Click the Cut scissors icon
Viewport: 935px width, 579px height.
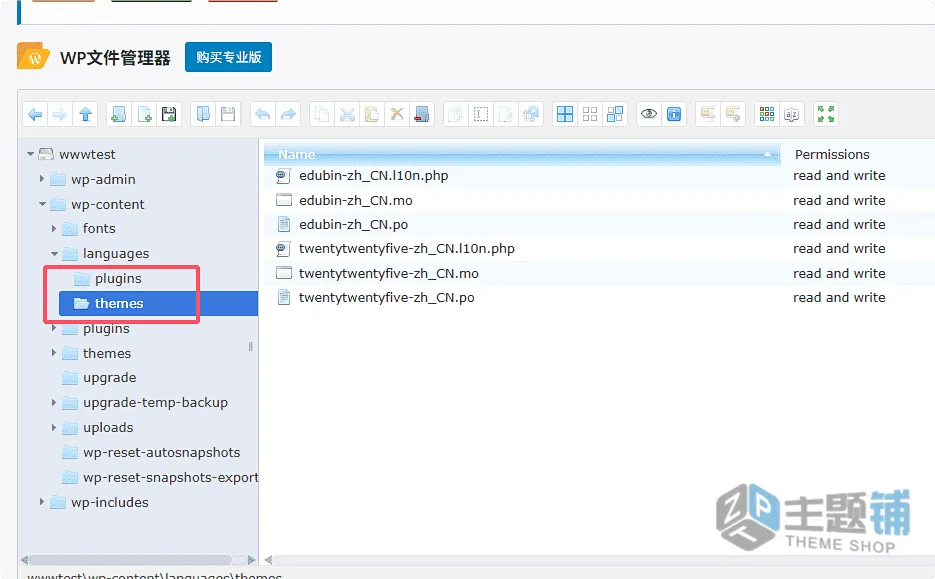tap(347, 114)
